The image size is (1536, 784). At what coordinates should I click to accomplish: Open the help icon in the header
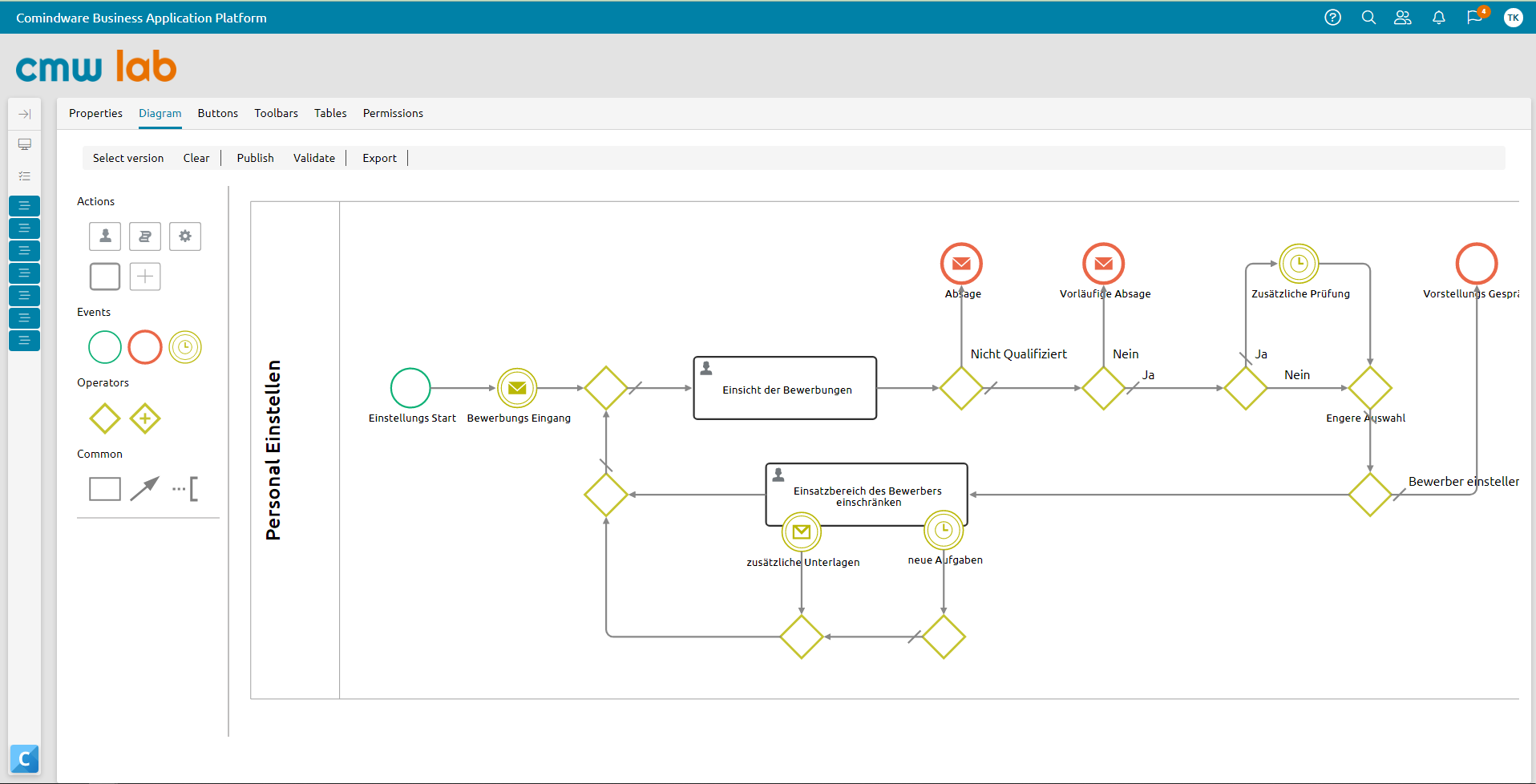coord(1332,18)
